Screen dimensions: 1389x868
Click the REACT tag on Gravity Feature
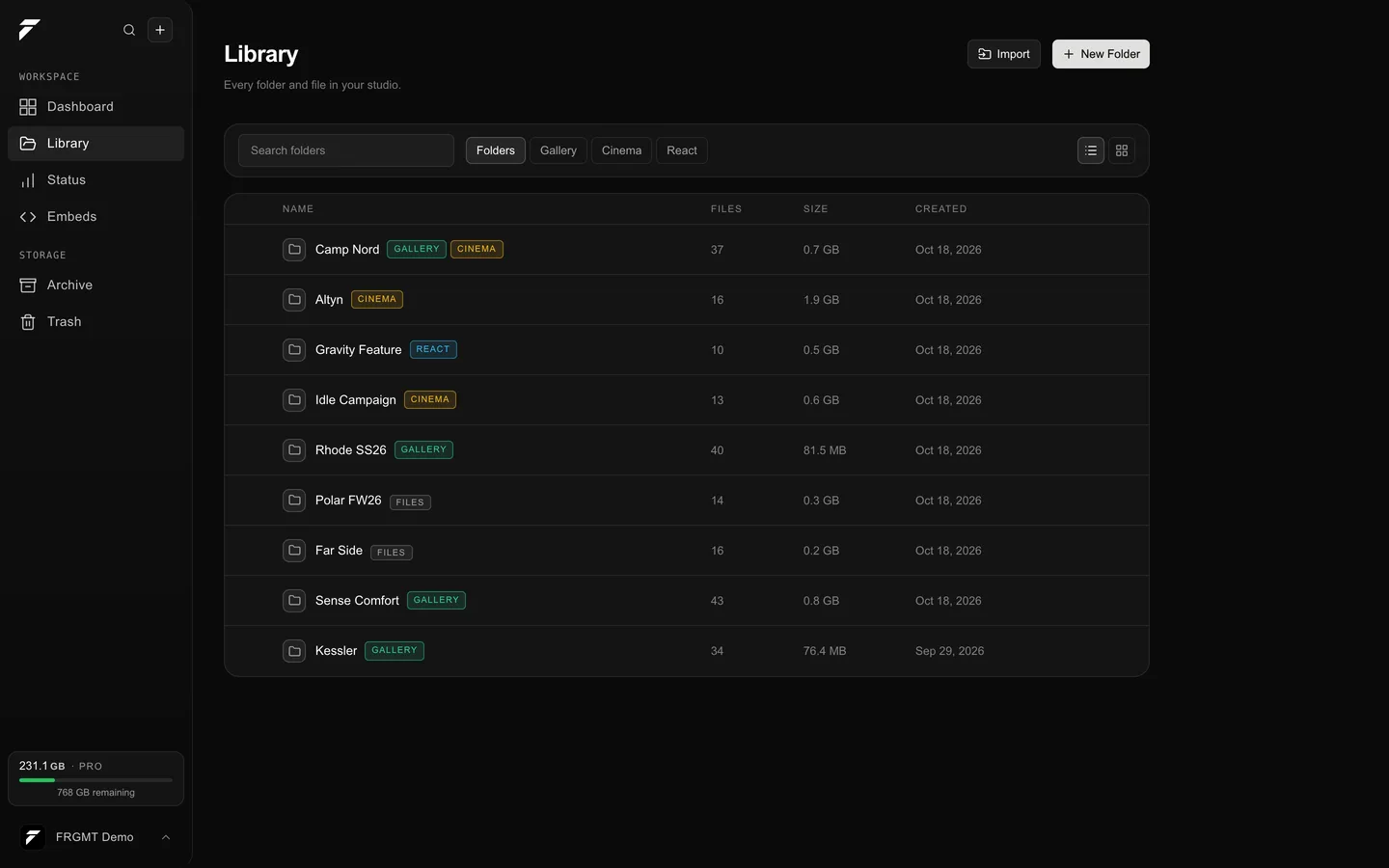(x=433, y=349)
